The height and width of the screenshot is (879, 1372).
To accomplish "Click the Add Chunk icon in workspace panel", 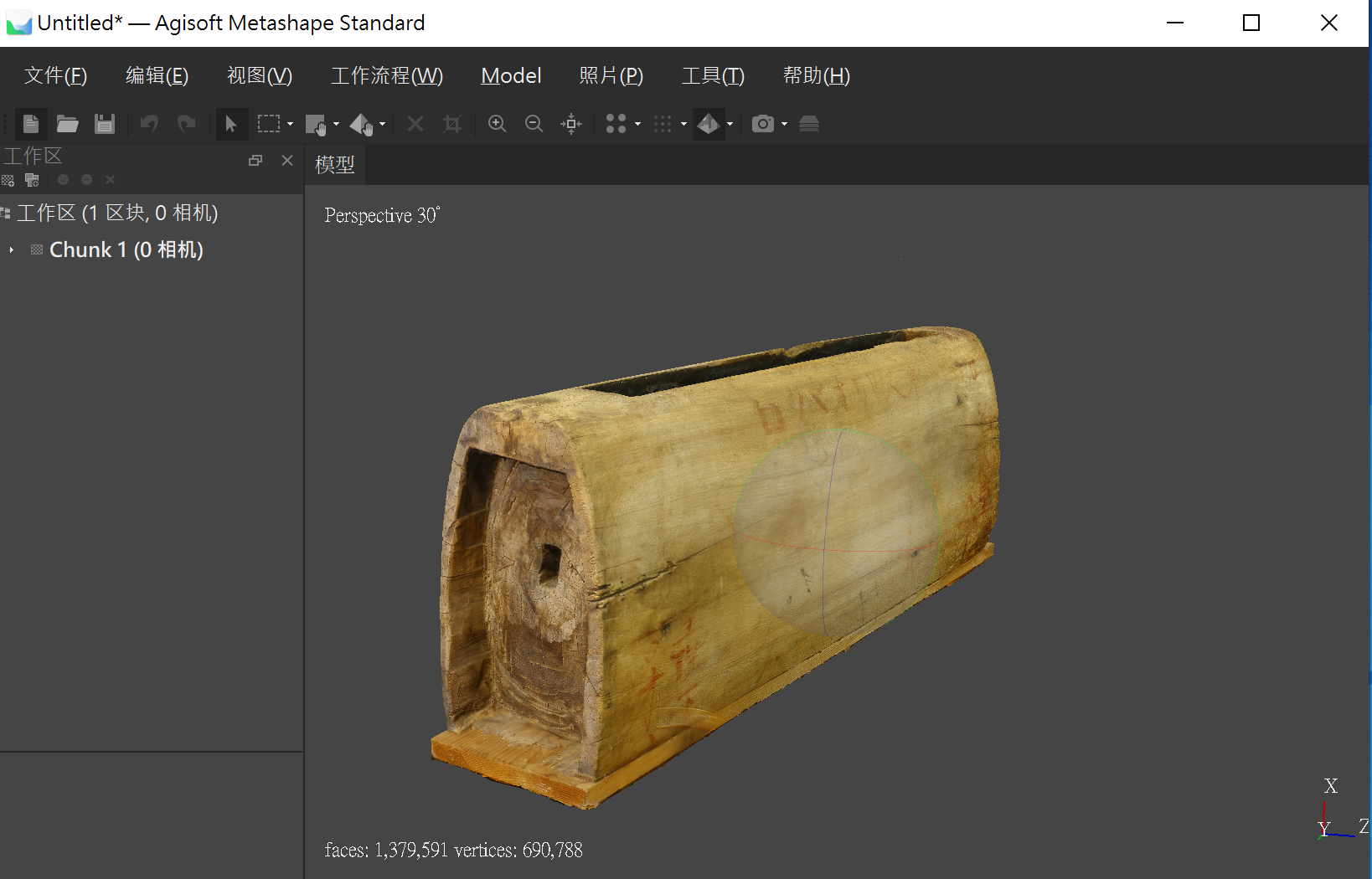I will click(8, 180).
